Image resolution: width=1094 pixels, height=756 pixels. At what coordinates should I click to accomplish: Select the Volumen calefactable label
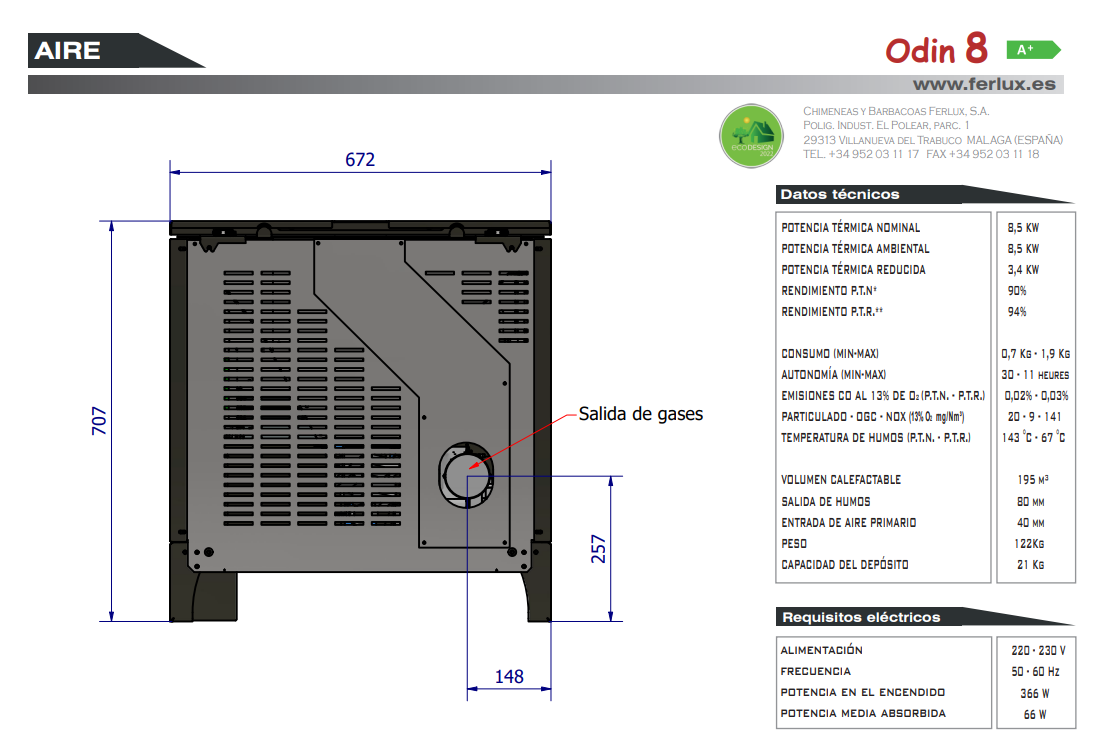point(841,480)
